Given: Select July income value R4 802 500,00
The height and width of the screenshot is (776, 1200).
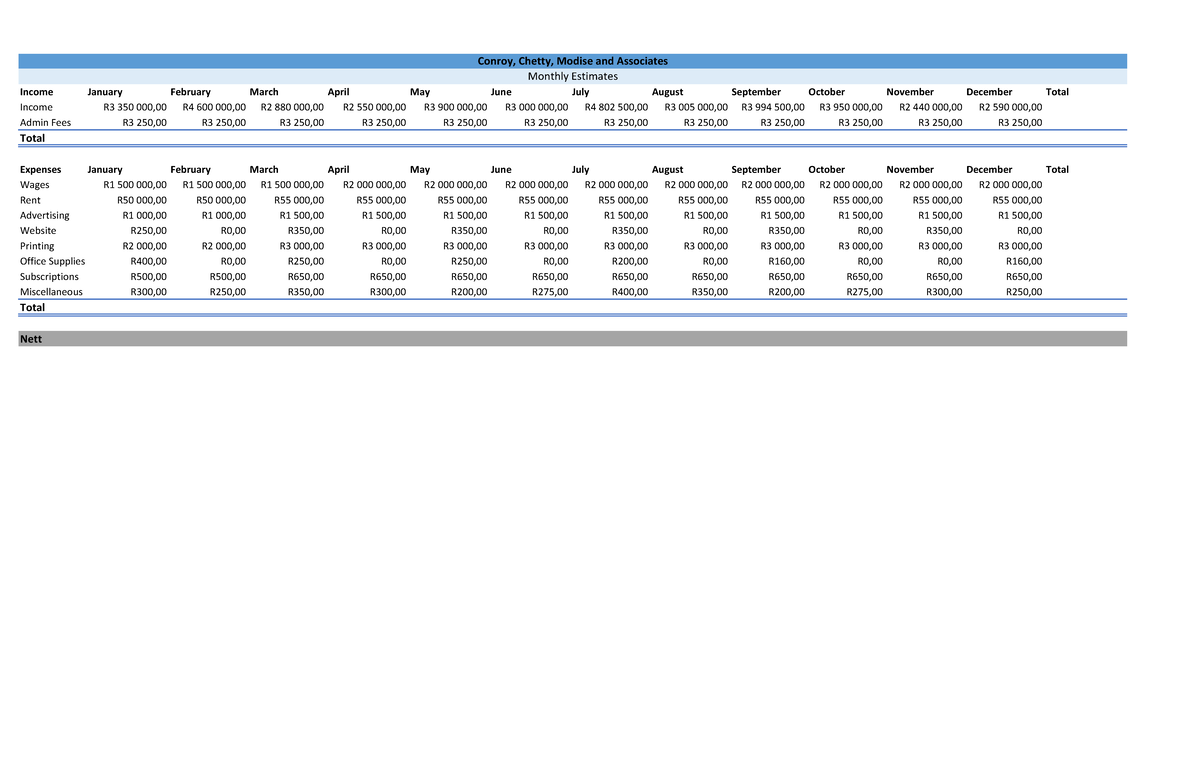Looking at the screenshot, I should pyautogui.click(x=616, y=107).
